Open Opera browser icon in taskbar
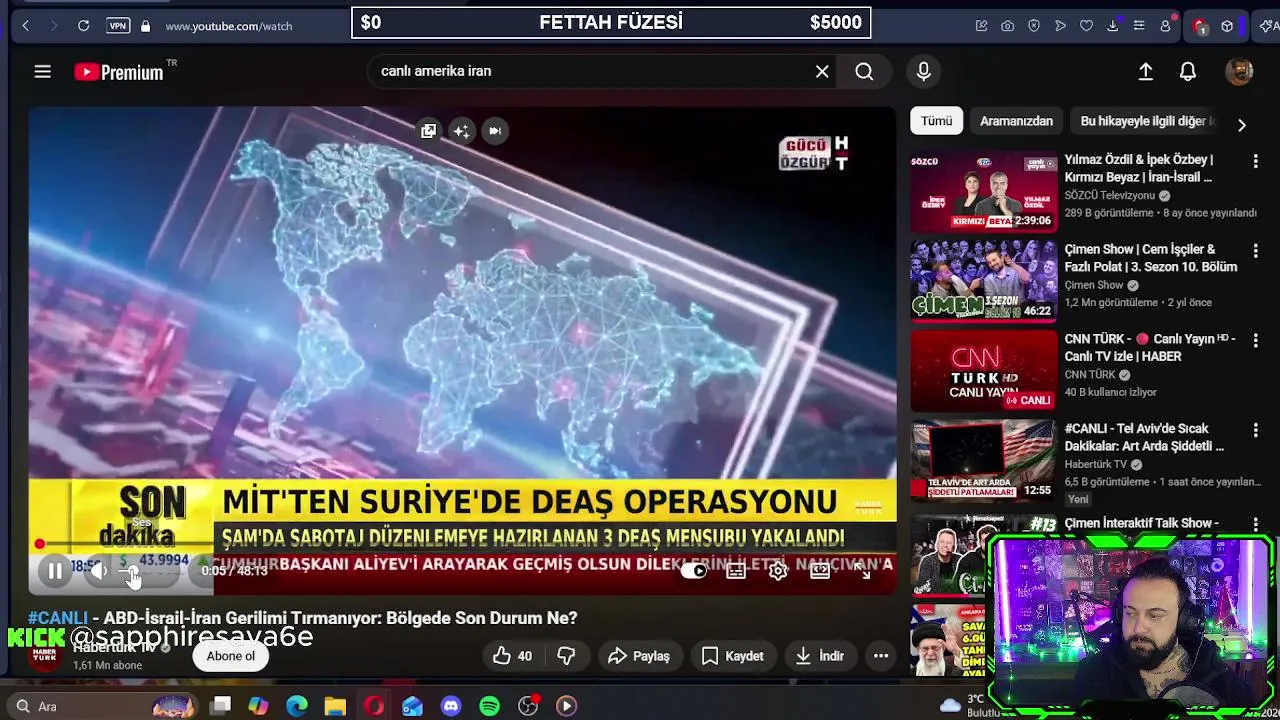Image resolution: width=1280 pixels, height=720 pixels. (x=374, y=706)
